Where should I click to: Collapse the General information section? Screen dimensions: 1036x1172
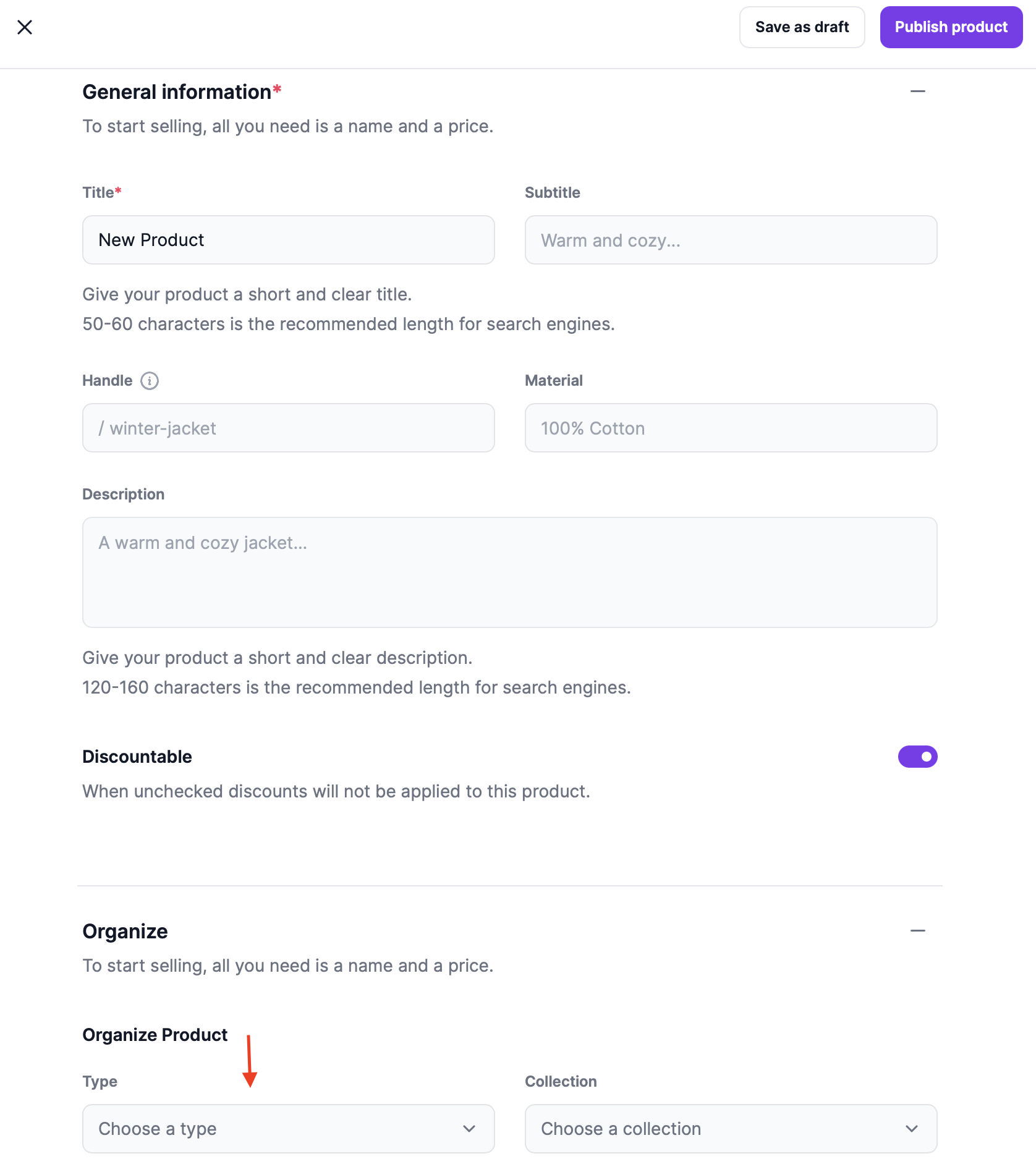click(917, 91)
